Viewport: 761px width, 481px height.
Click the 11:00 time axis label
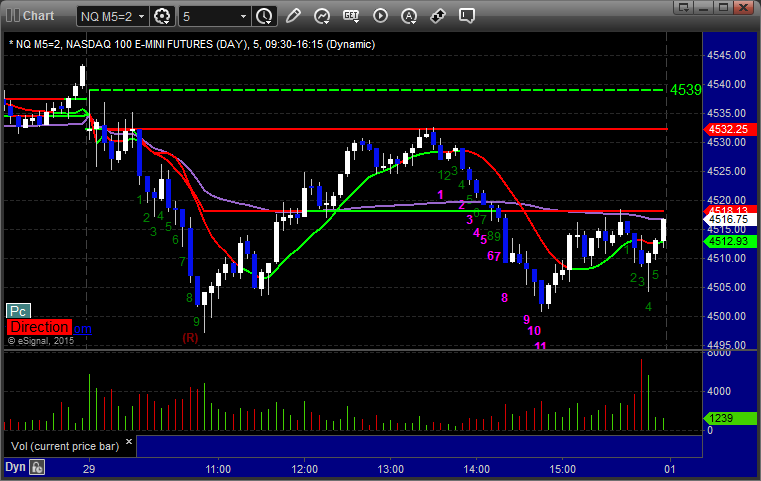(x=218, y=469)
